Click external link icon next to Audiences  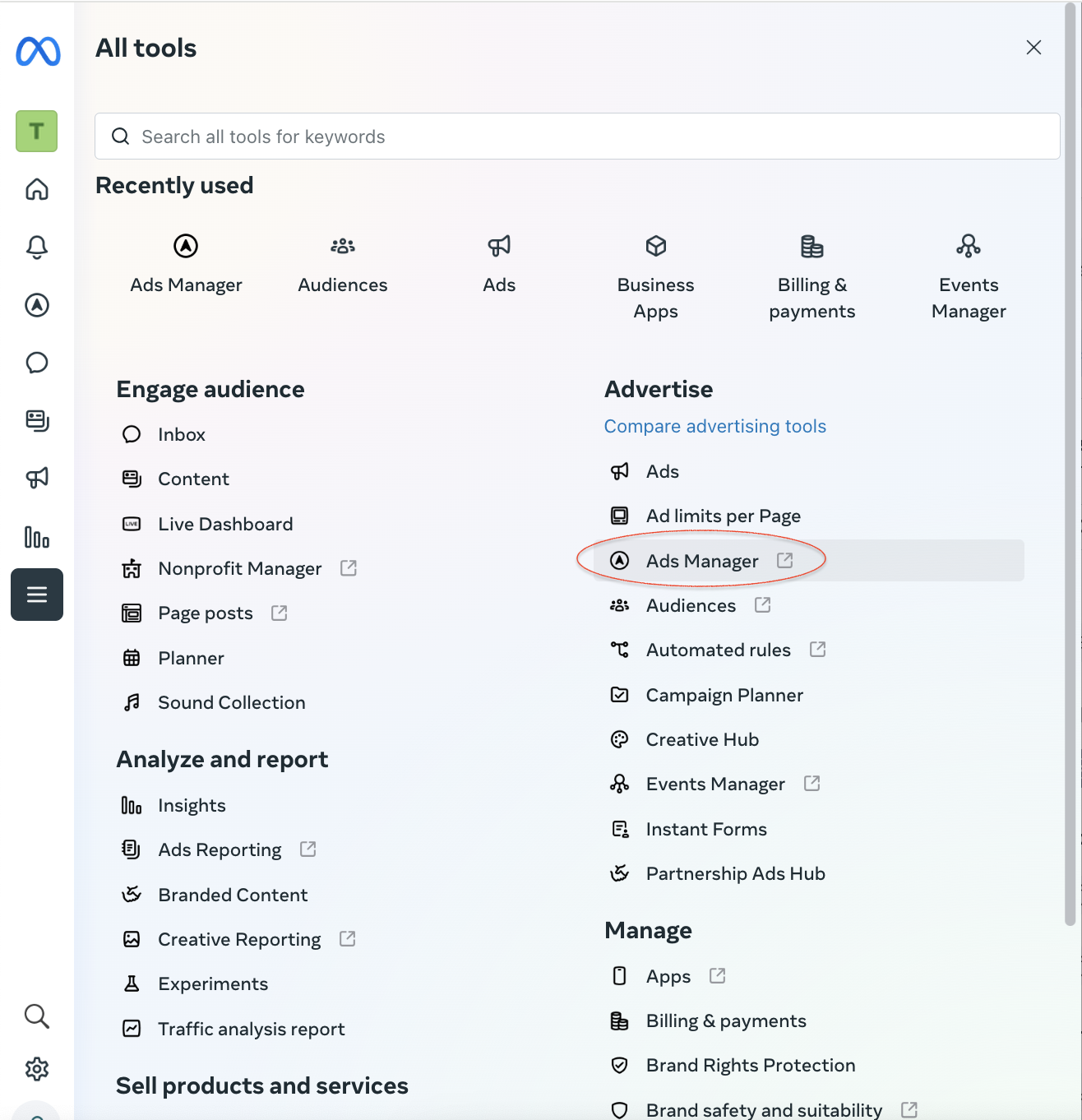click(x=763, y=604)
